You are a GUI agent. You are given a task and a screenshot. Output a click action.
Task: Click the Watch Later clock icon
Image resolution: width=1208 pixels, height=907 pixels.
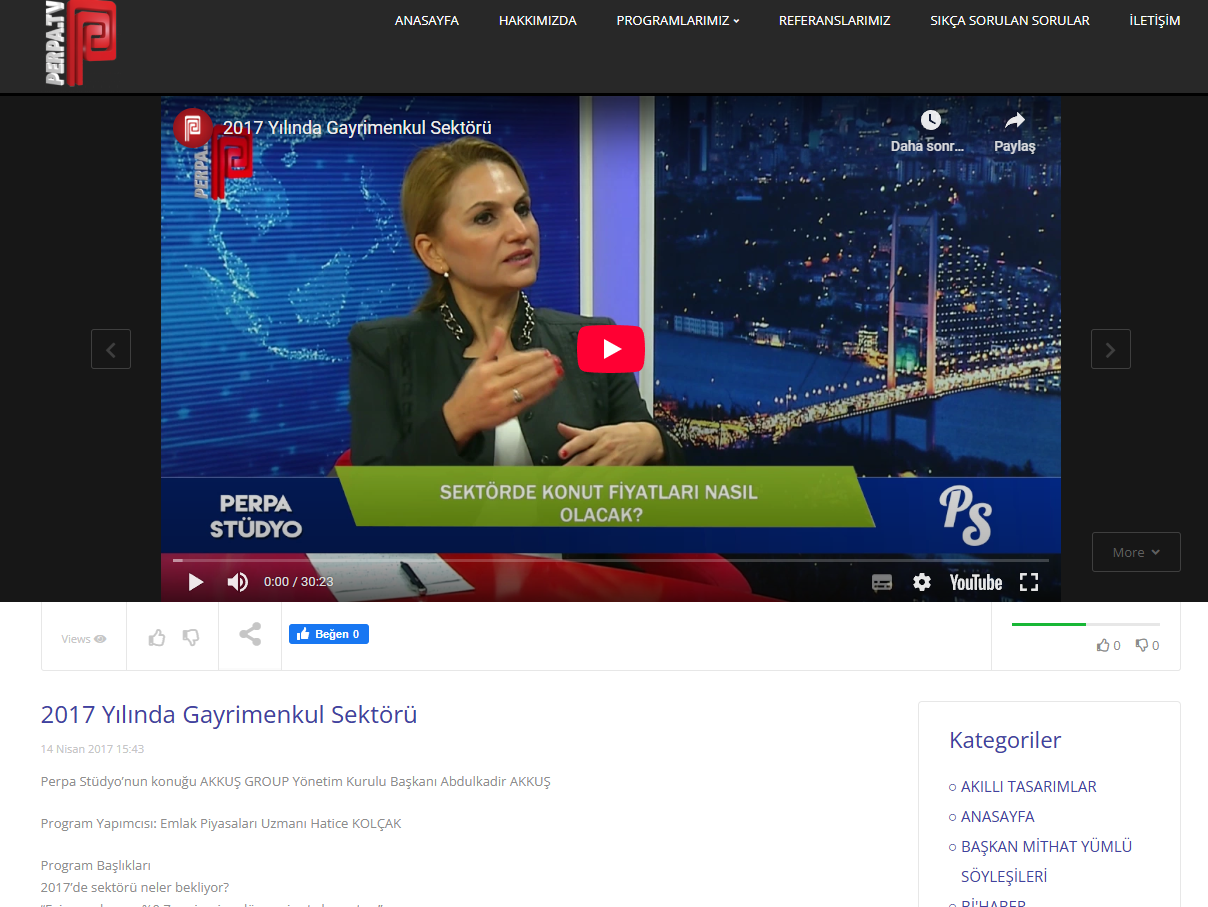tap(930, 121)
